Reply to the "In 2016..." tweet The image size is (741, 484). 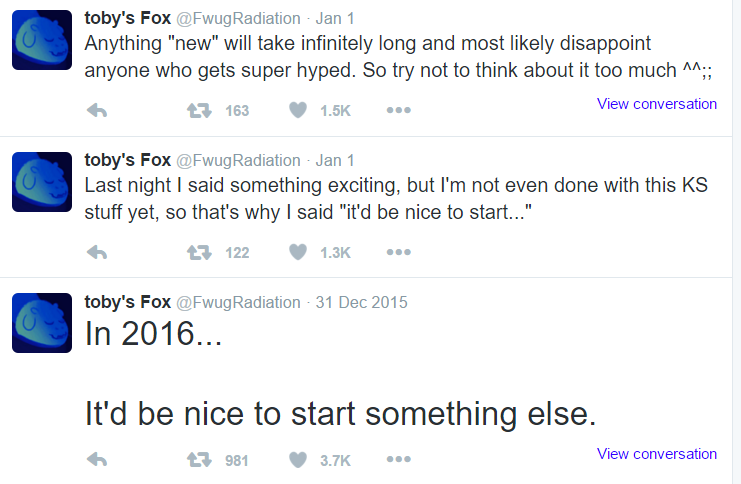[97, 460]
